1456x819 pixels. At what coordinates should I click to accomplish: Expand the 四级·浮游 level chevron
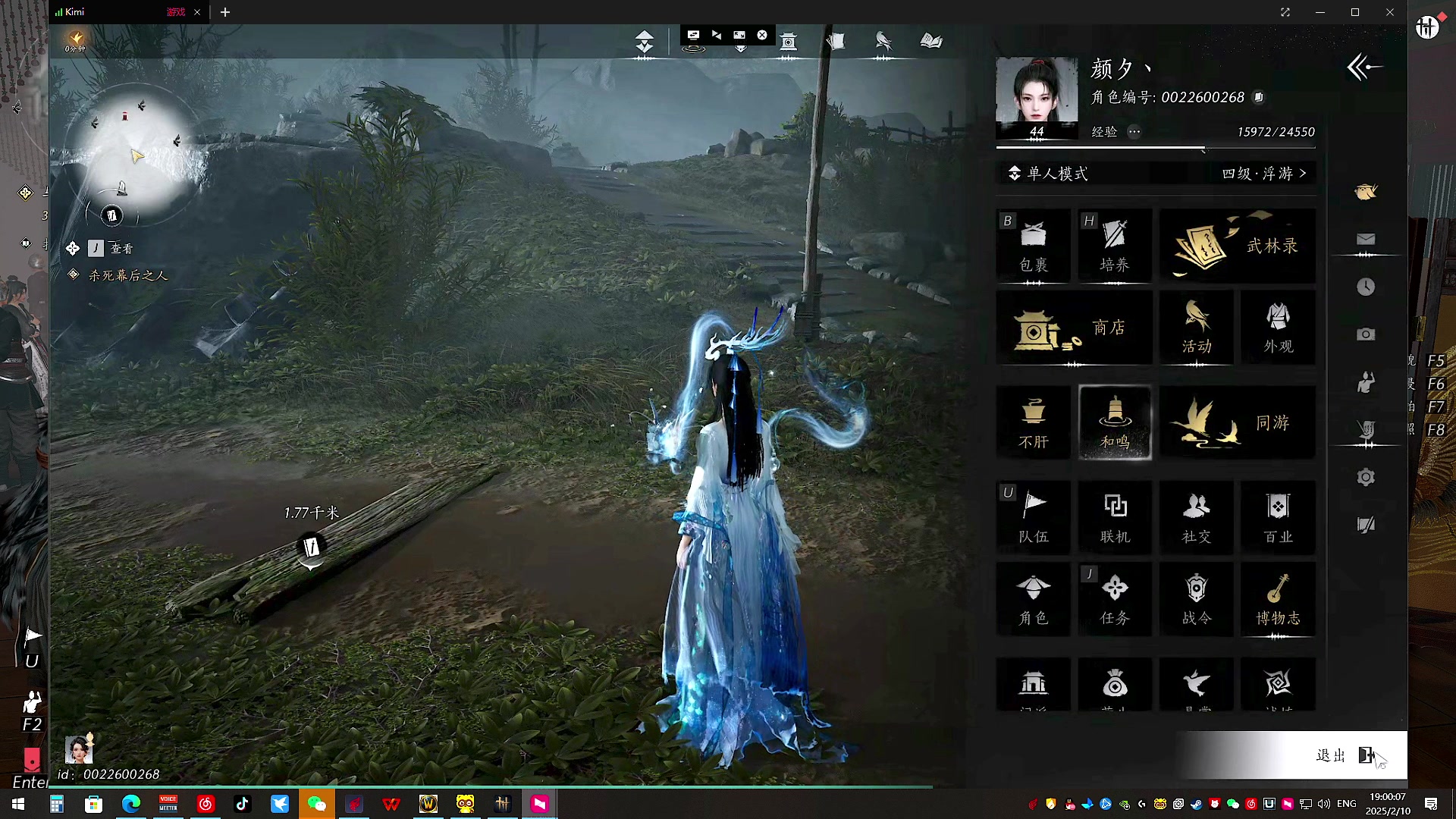point(1303,174)
